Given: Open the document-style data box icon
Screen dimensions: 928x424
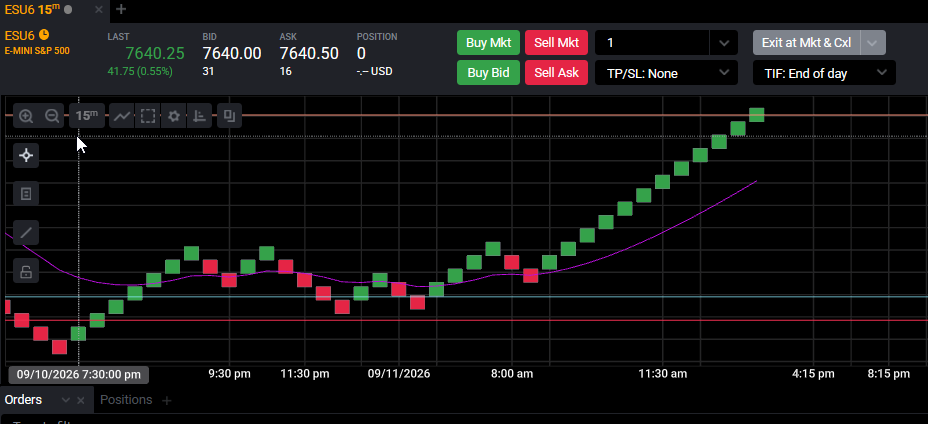Looking at the screenshot, I should pos(26,194).
